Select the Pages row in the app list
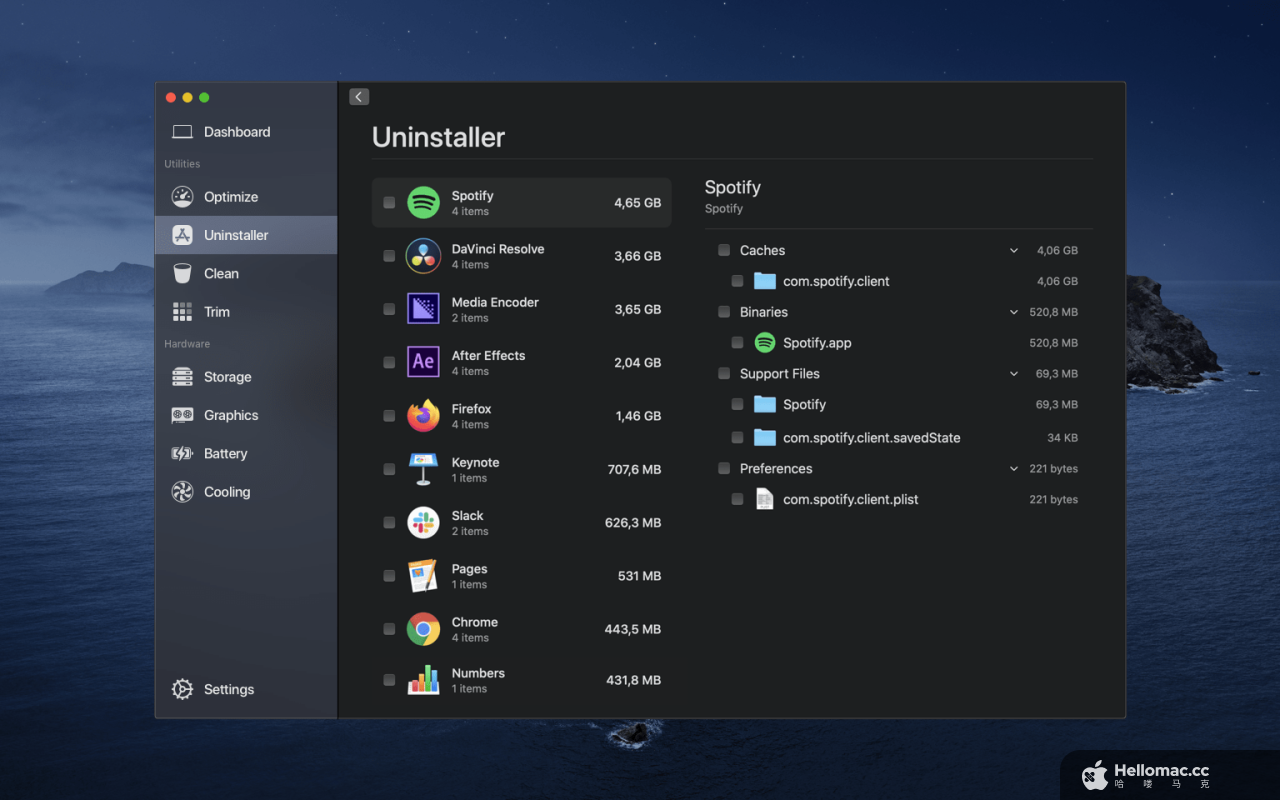This screenshot has width=1280, height=800. pyautogui.click(x=522, y=575)
